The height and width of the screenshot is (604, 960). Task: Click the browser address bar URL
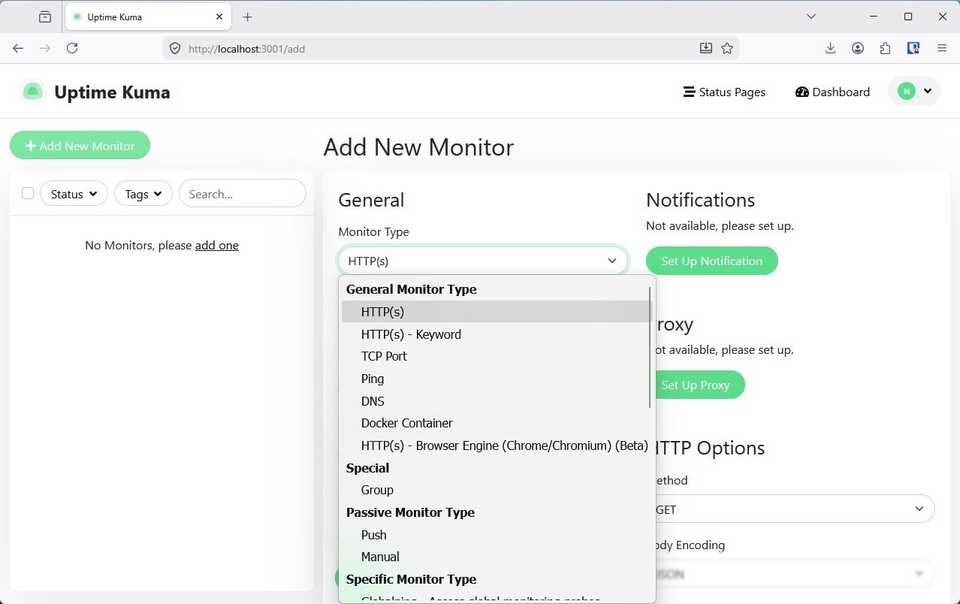point(247,49)
